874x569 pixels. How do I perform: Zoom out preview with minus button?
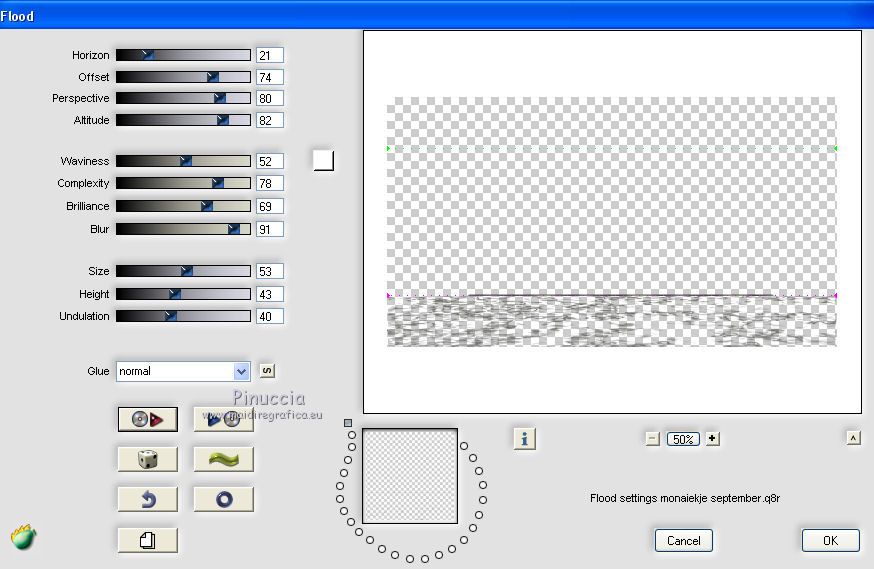[653, 439]
